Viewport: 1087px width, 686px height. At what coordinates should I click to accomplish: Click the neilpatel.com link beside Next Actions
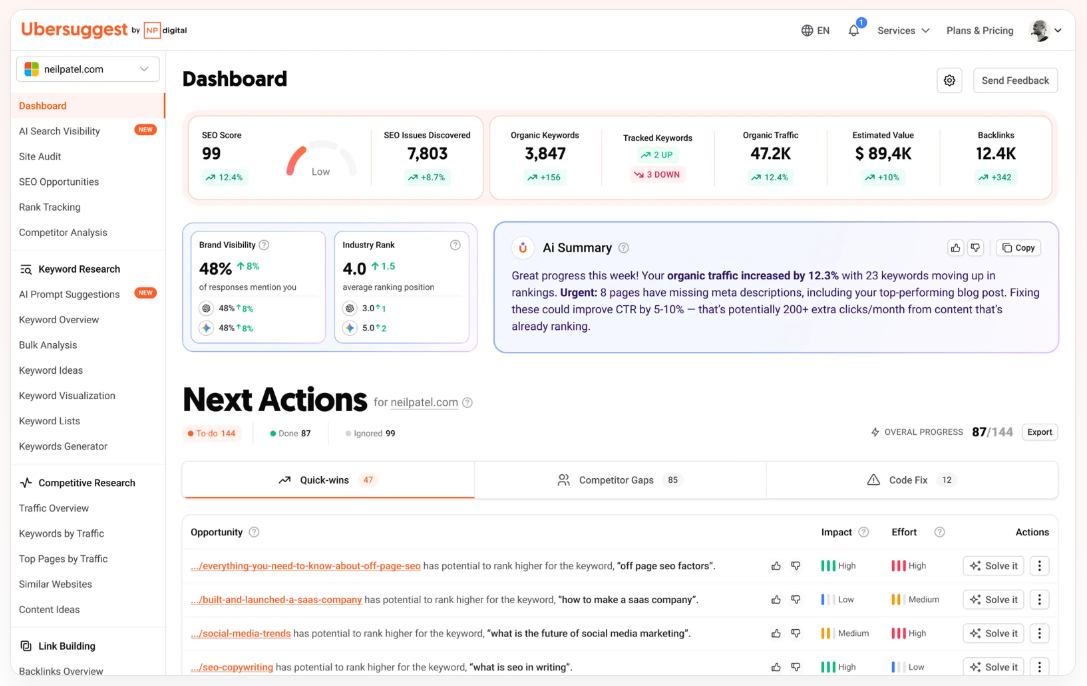(x=424, y=403)
